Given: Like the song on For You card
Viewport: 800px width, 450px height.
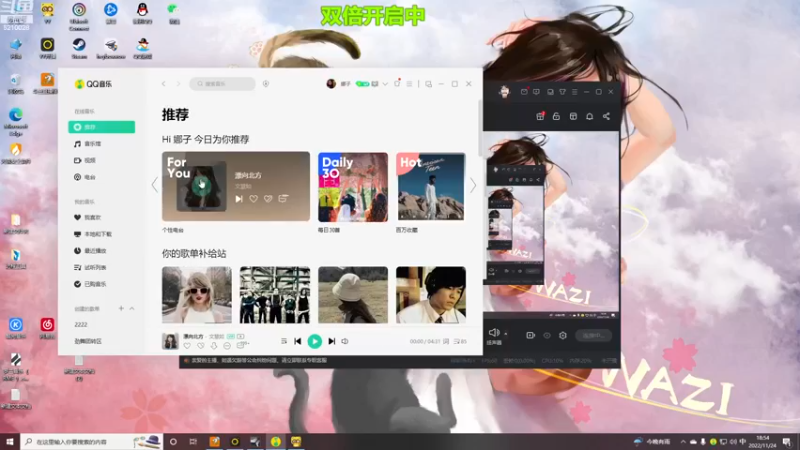Looking at the screenshot, I should pyautogui.click(x=254, y=199).
